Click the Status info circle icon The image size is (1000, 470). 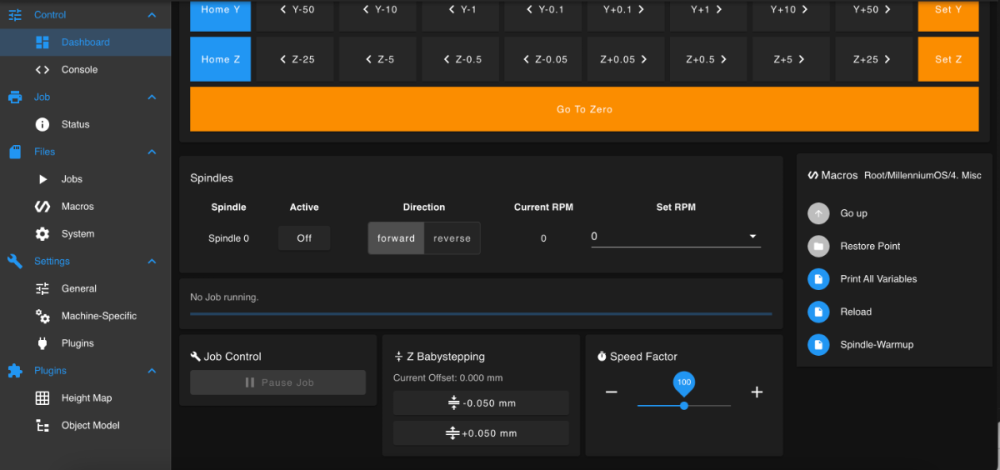[42, 124]
